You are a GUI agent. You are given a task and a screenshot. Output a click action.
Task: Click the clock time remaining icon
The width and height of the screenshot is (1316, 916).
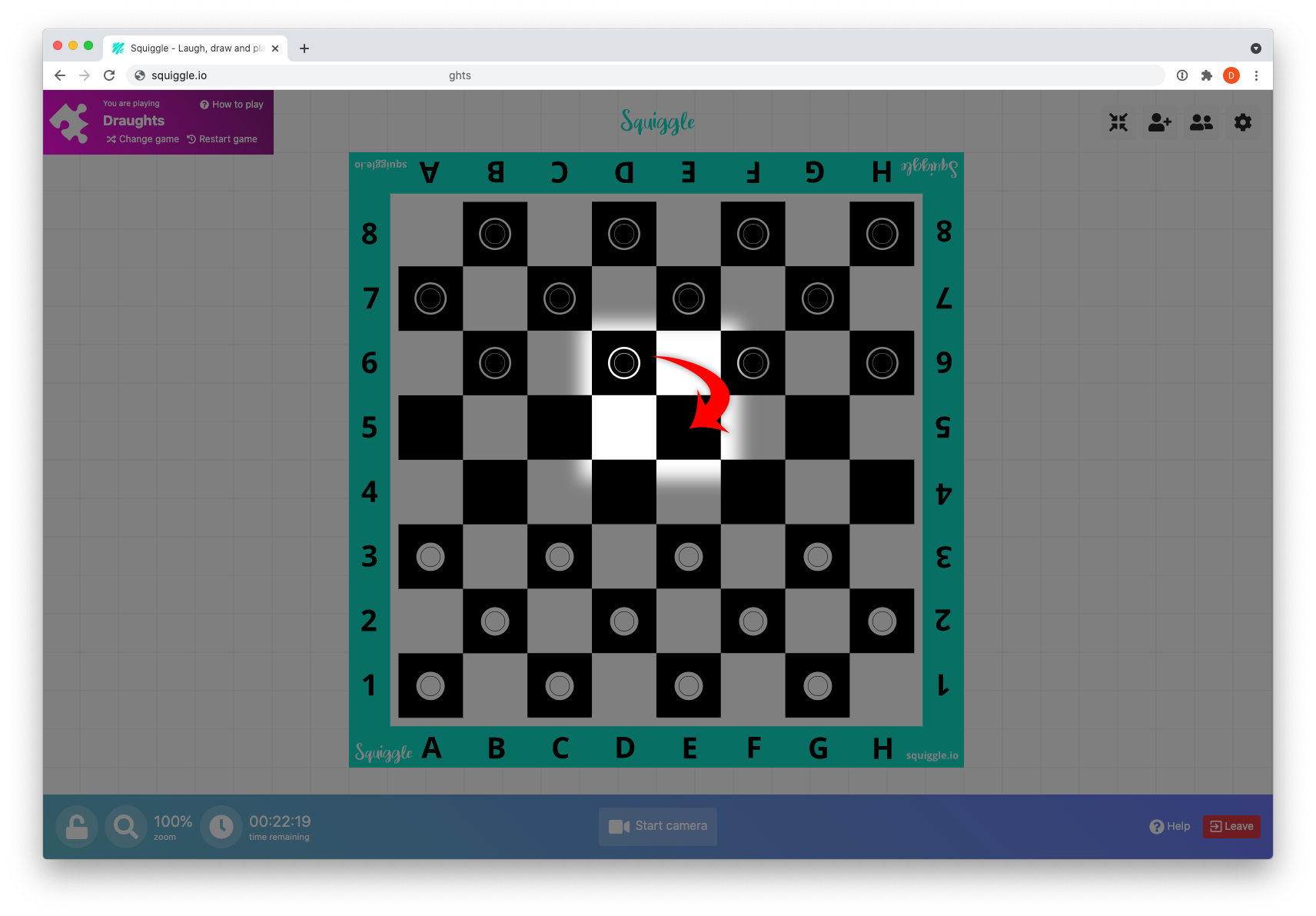(x=221, y=827)
